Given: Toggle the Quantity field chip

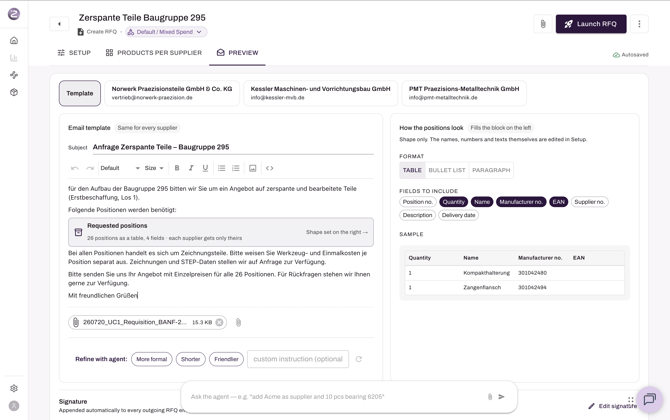Looking at the screenshot, I should [x=453, y=202].
